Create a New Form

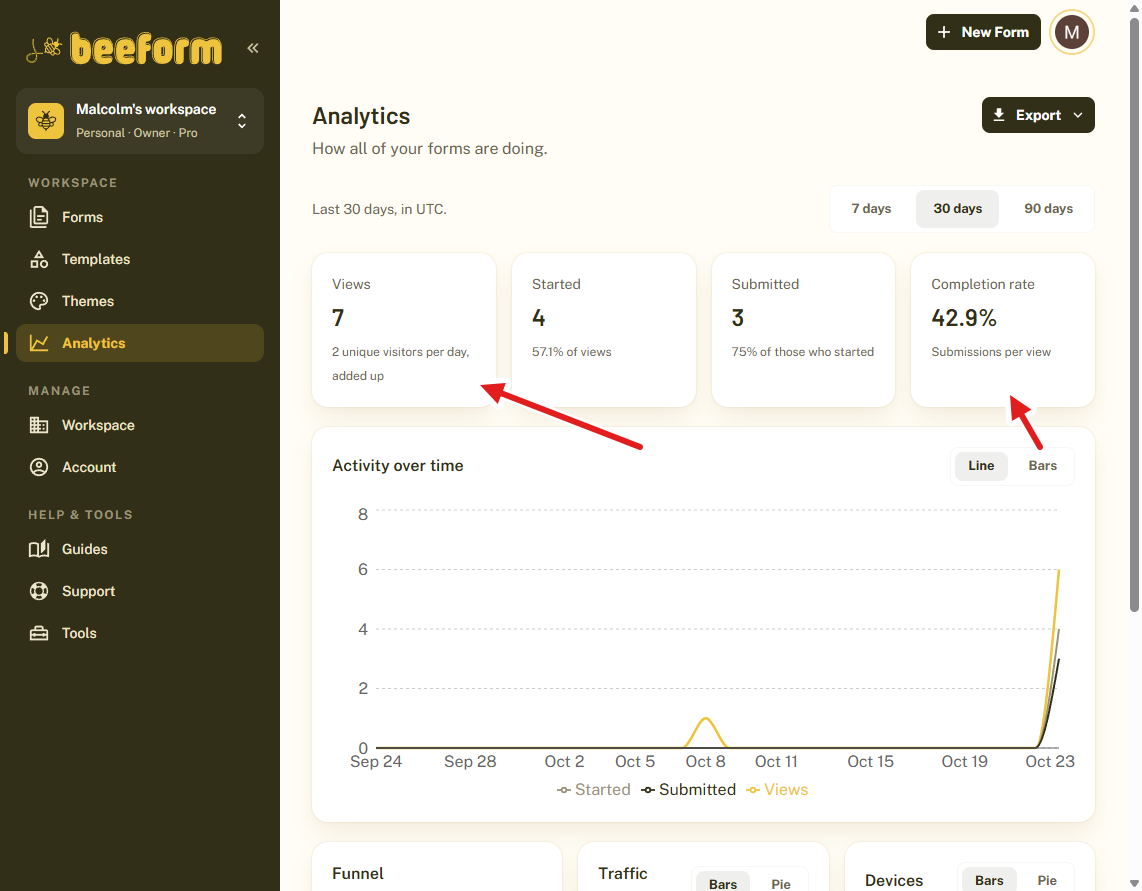983,32
